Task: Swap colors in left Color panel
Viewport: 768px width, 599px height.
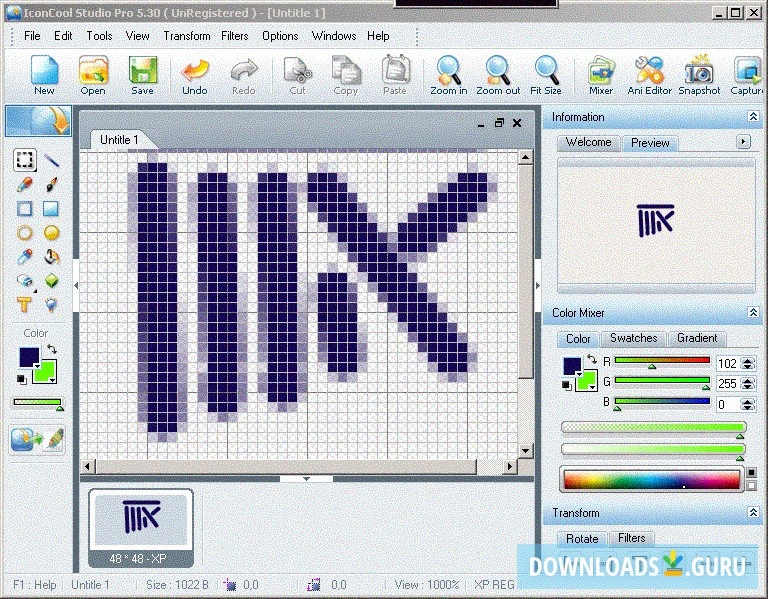Action: coord(51,349)
